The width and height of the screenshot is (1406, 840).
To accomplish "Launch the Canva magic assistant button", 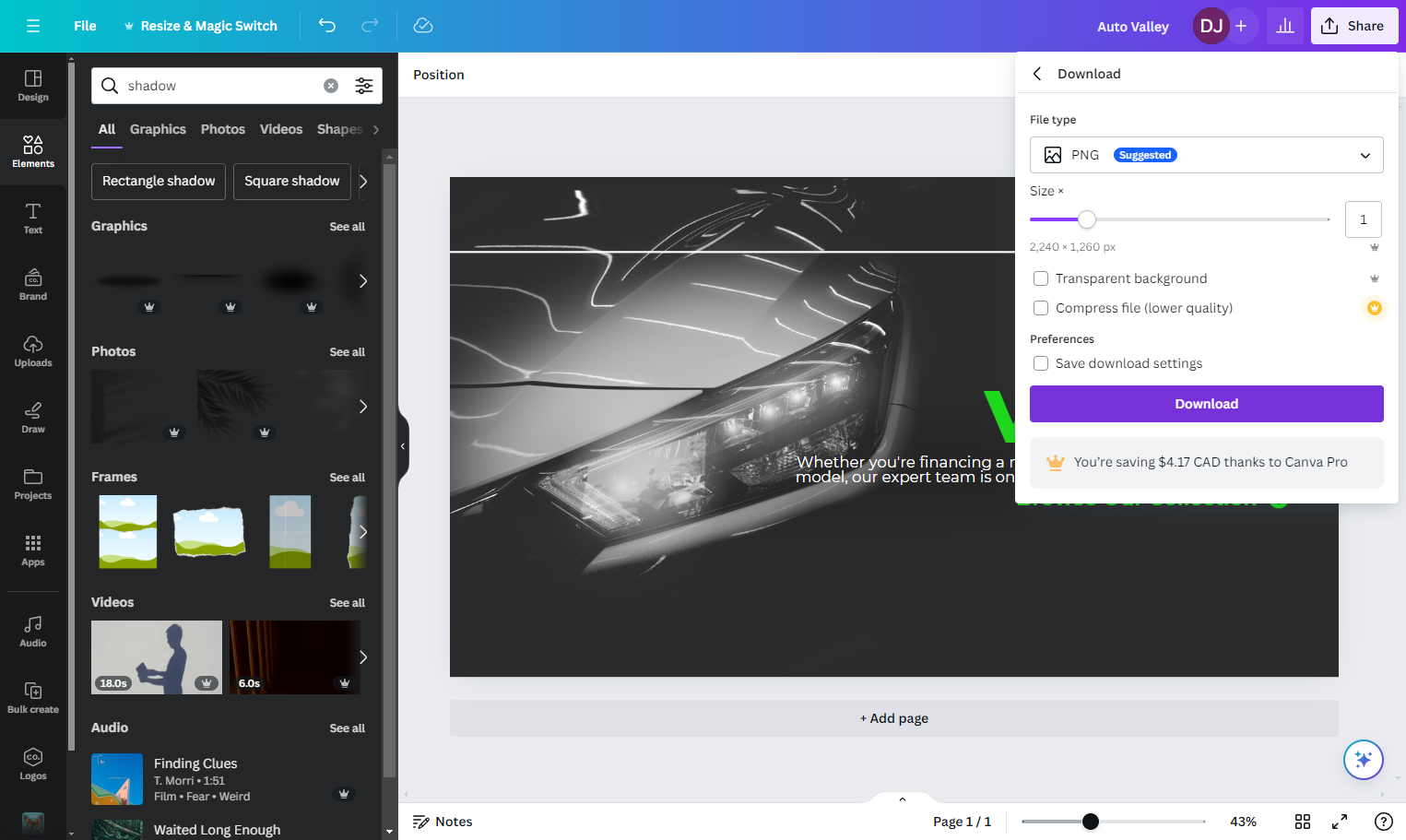I will tap(1364, 760).
